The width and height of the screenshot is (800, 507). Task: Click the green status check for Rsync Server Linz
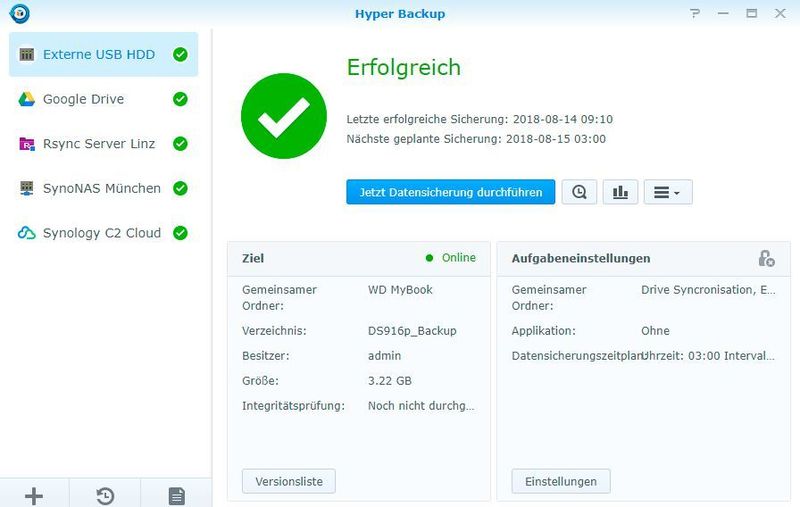pos(180,144)
